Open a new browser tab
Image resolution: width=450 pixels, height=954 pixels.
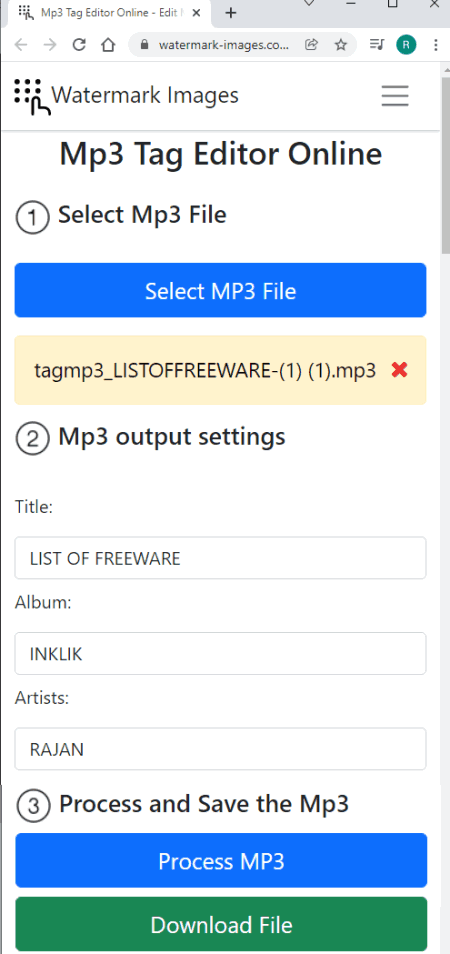click(x=230, y=13)
